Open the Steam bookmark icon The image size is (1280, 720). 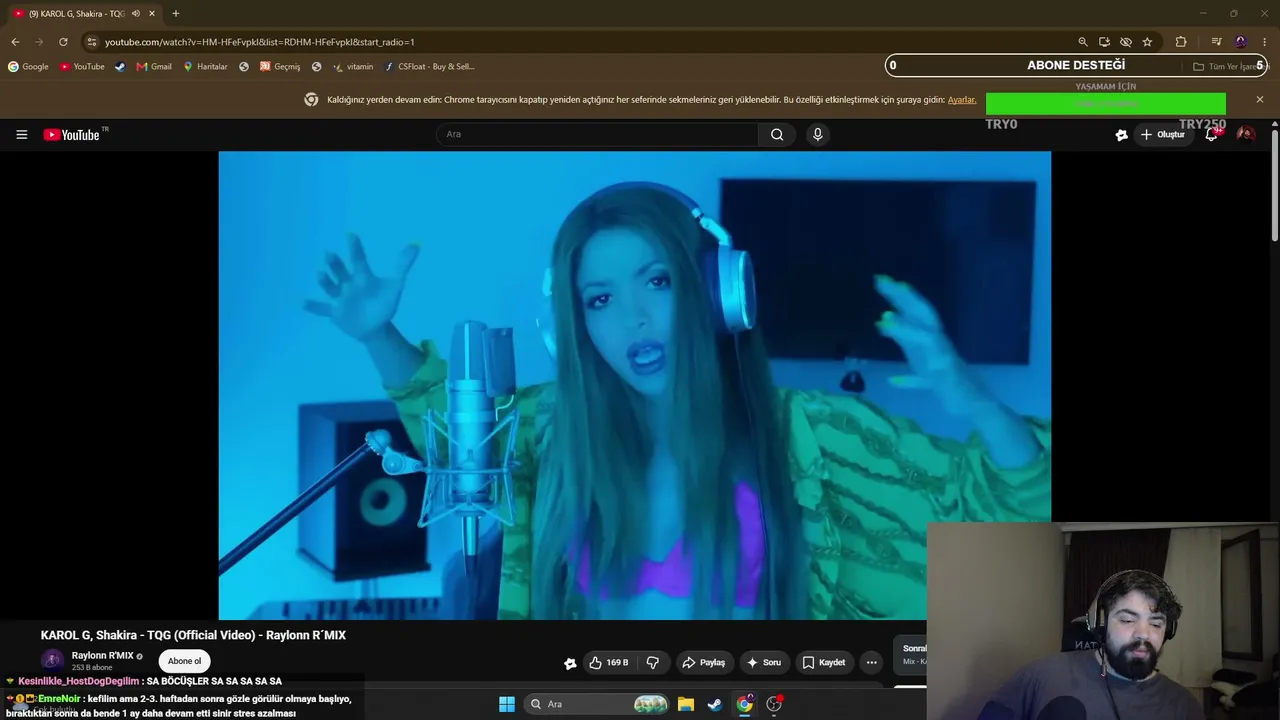(x=120, y=67)
